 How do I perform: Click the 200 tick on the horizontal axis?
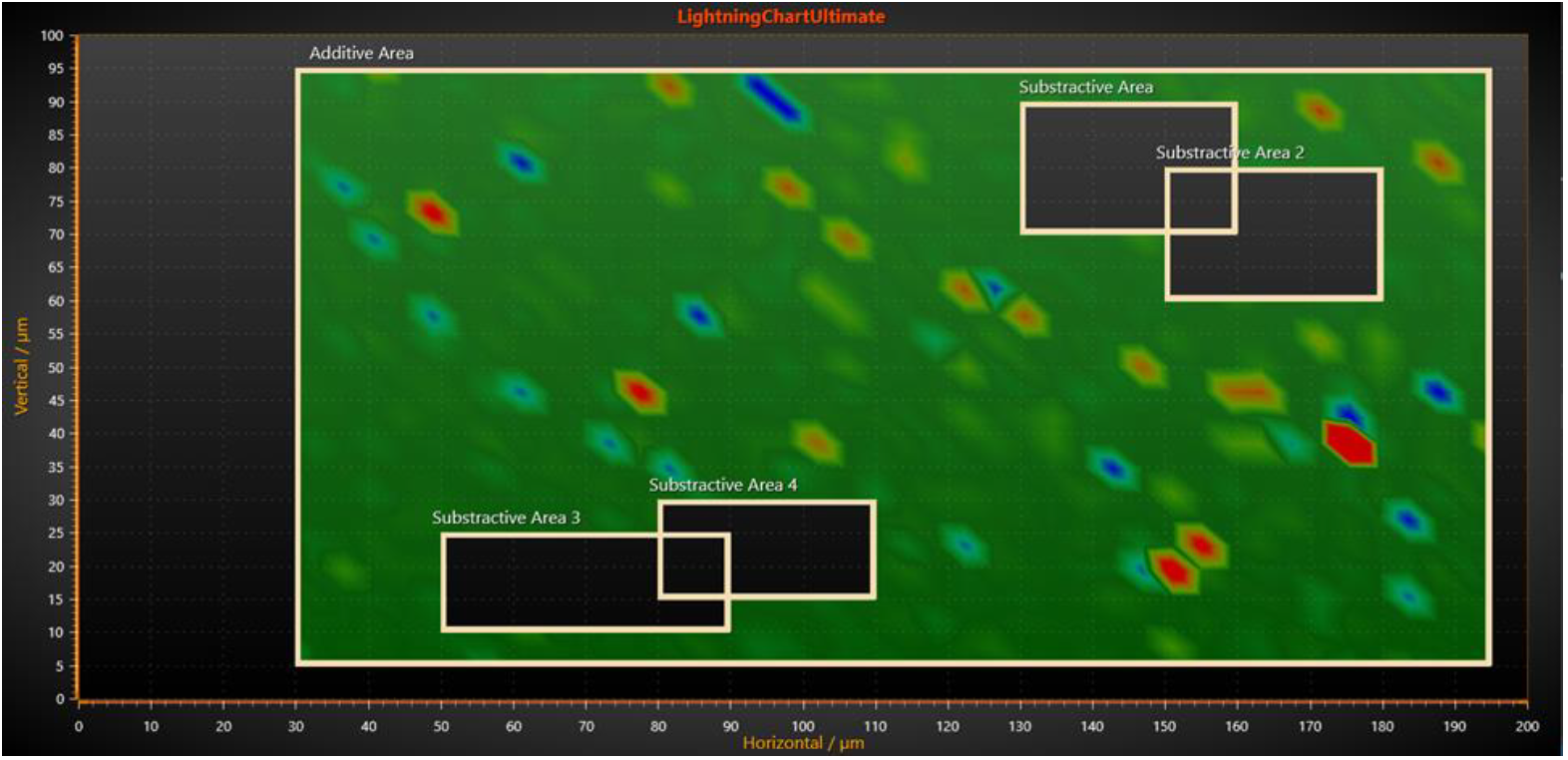coord(1526,726)
